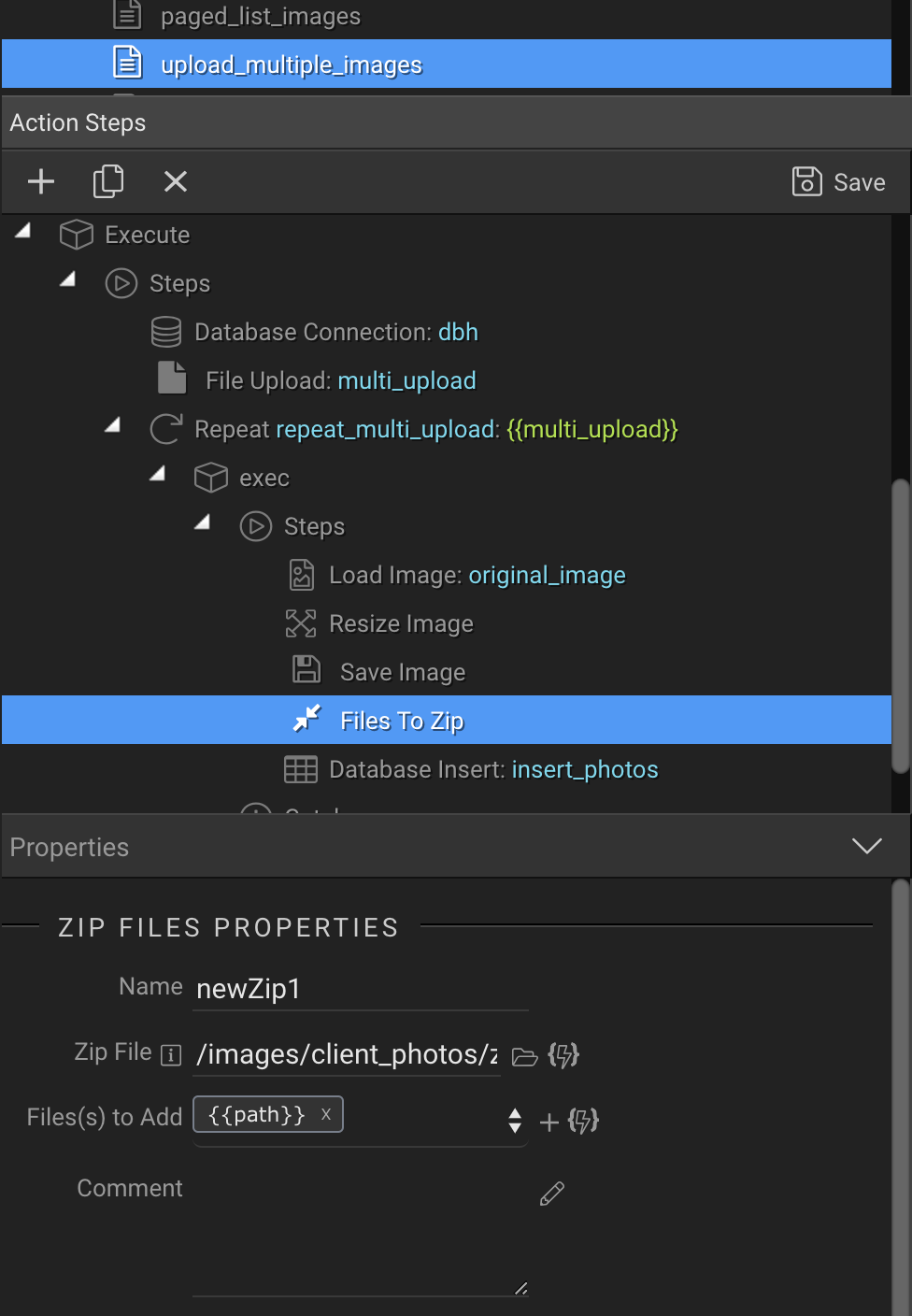Browse for Zip File with folder icon
Image resolution: width=912 pixels, height=1316 pixels.
pos(525,1056)
